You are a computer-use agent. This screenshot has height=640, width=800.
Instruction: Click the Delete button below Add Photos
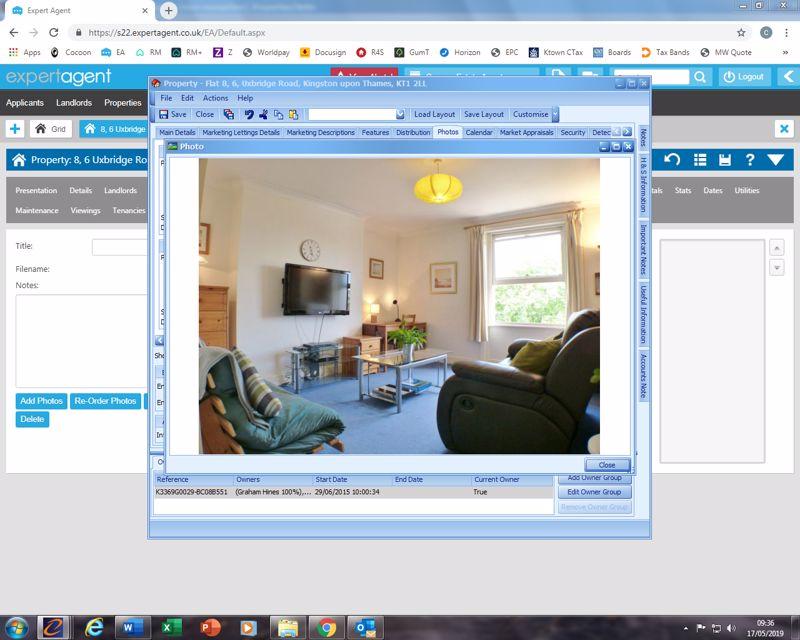coord(32,419)
